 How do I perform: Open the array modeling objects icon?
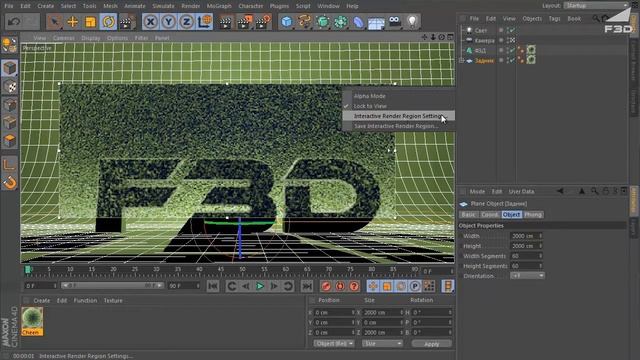pos(341,22)
